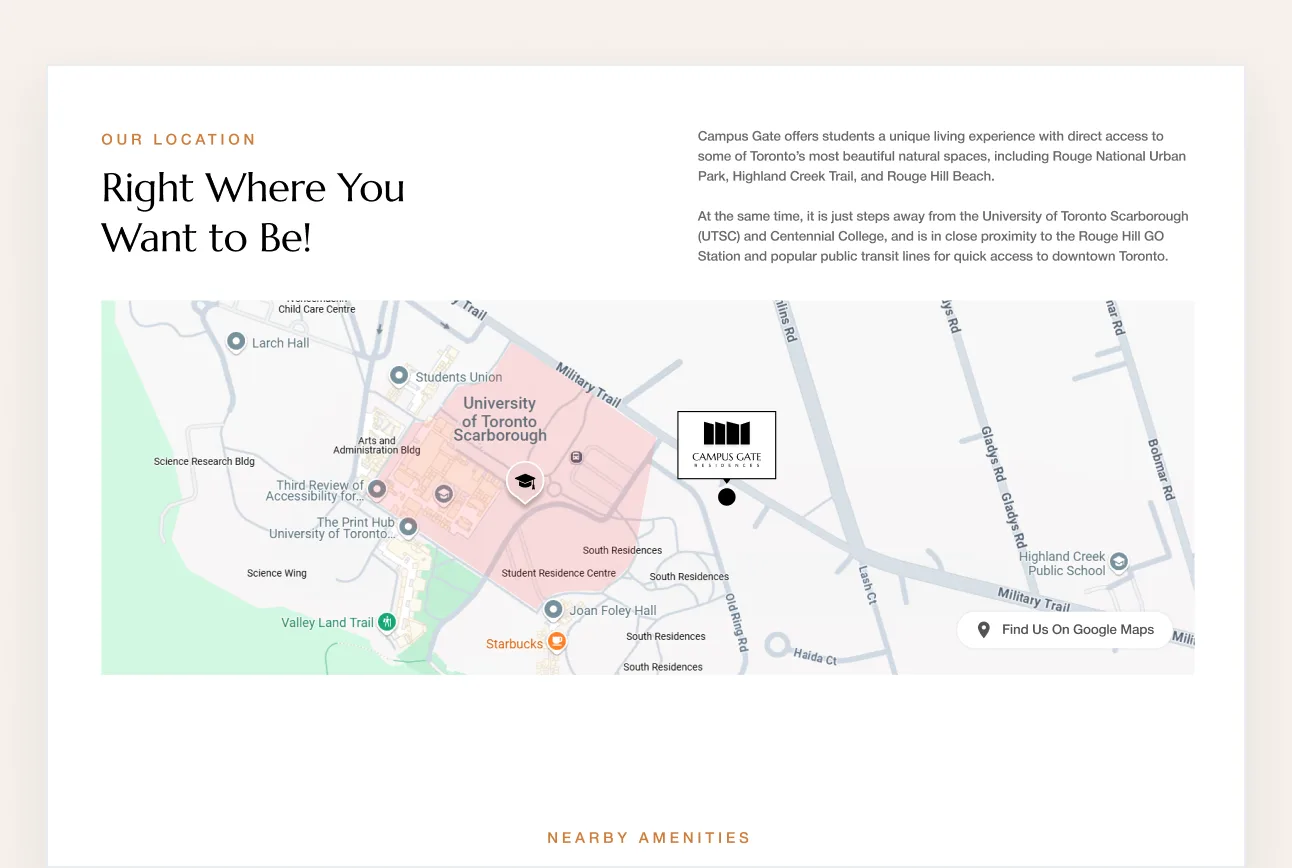
Task: Click the Students Union text label
Action: (x=459, y=377)
